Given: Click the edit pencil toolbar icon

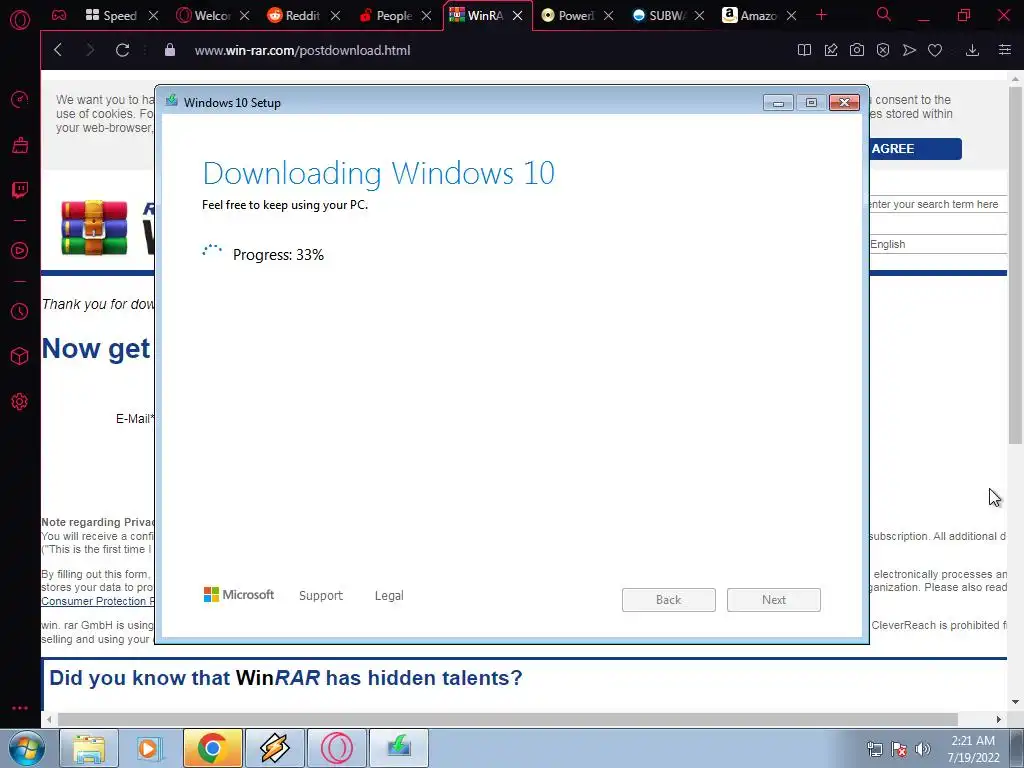Looking at the screenshot, I should pyautogui.click(x=831, y=50).
